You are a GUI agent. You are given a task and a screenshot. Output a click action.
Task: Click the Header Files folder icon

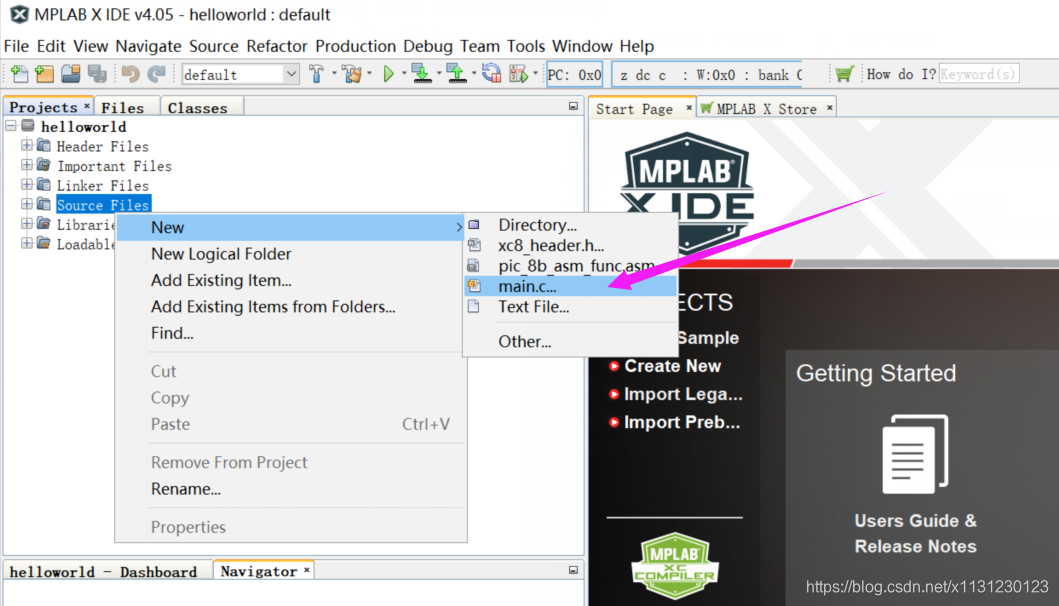pyautogui.click(x=44, y=145)
